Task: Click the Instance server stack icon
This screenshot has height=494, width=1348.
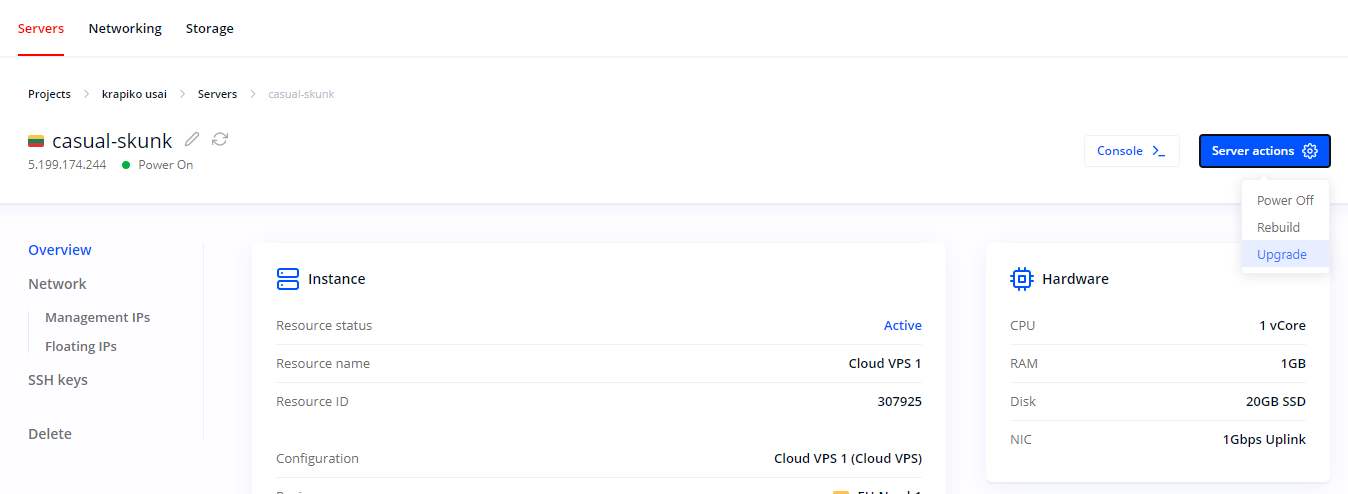Action: tap(288, 279)
